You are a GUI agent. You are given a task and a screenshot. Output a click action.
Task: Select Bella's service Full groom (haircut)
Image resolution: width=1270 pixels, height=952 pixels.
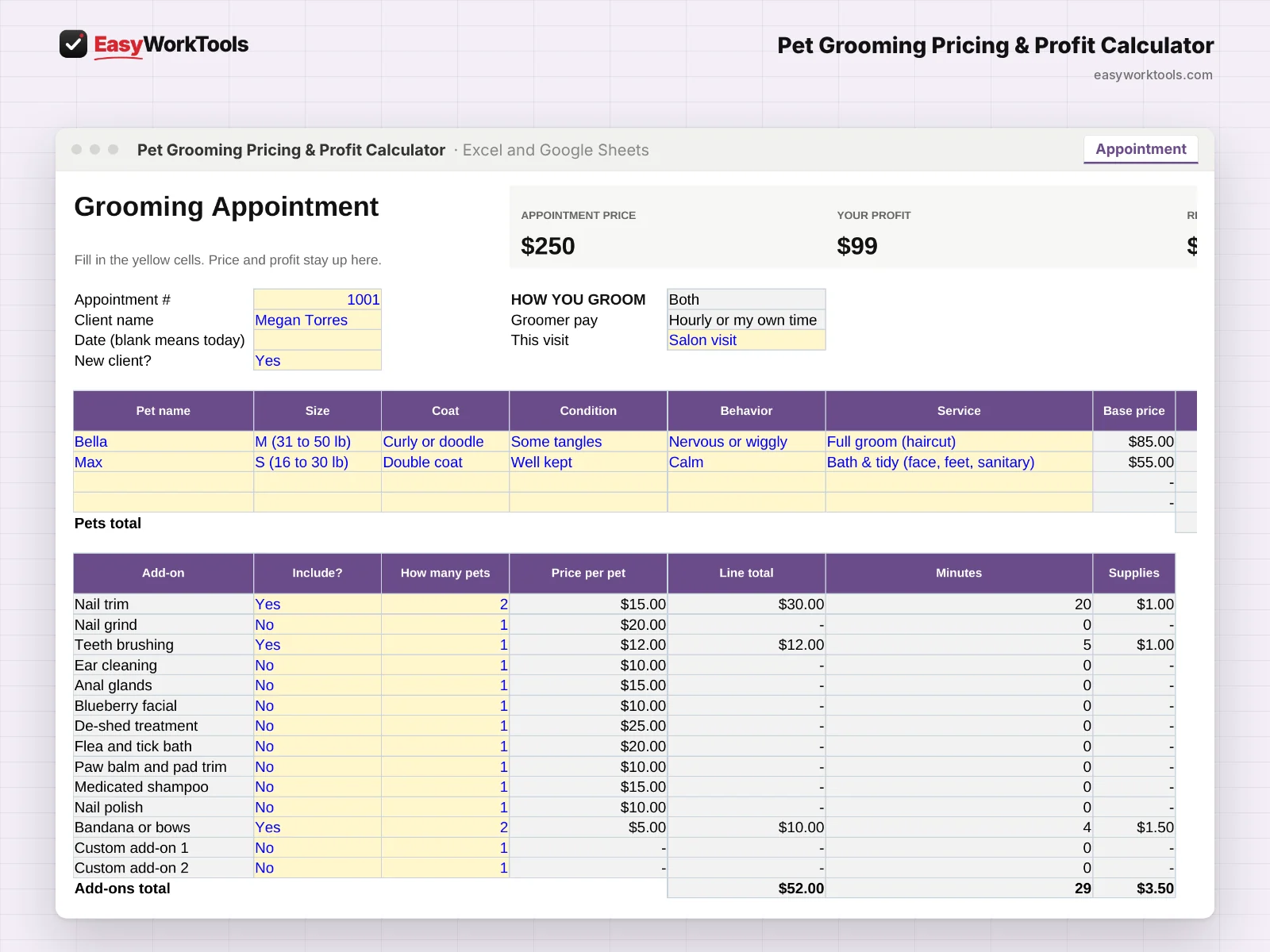click(x=959, y=441)
